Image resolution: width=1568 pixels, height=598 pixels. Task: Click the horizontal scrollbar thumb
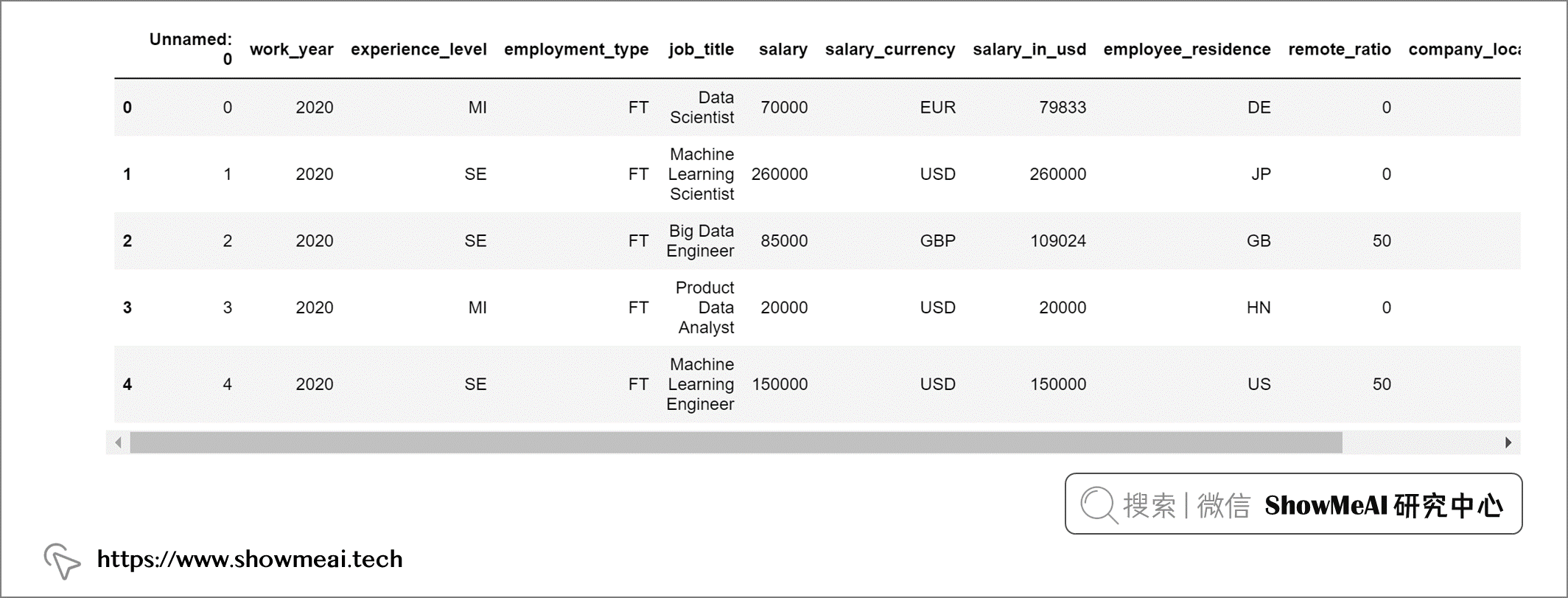735,442
